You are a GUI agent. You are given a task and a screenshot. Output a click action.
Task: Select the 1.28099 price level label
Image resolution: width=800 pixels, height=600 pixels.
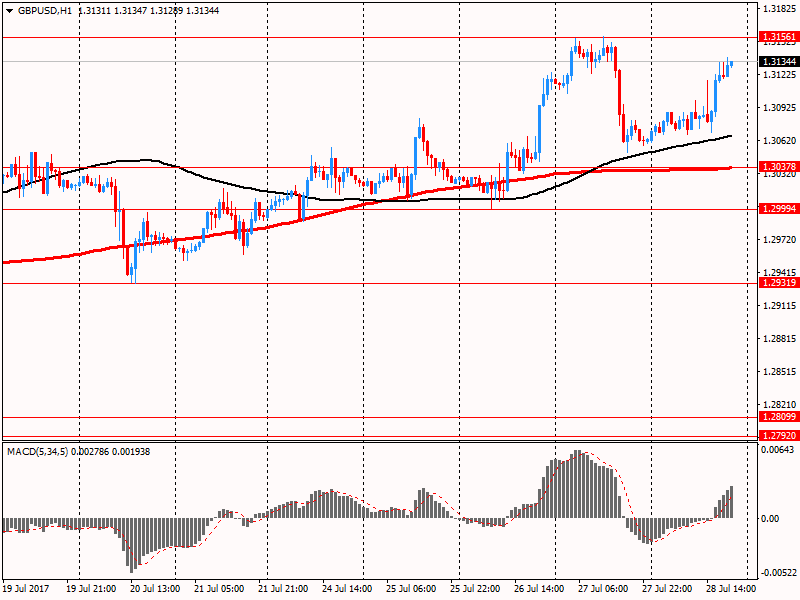(x=779, y=417)
